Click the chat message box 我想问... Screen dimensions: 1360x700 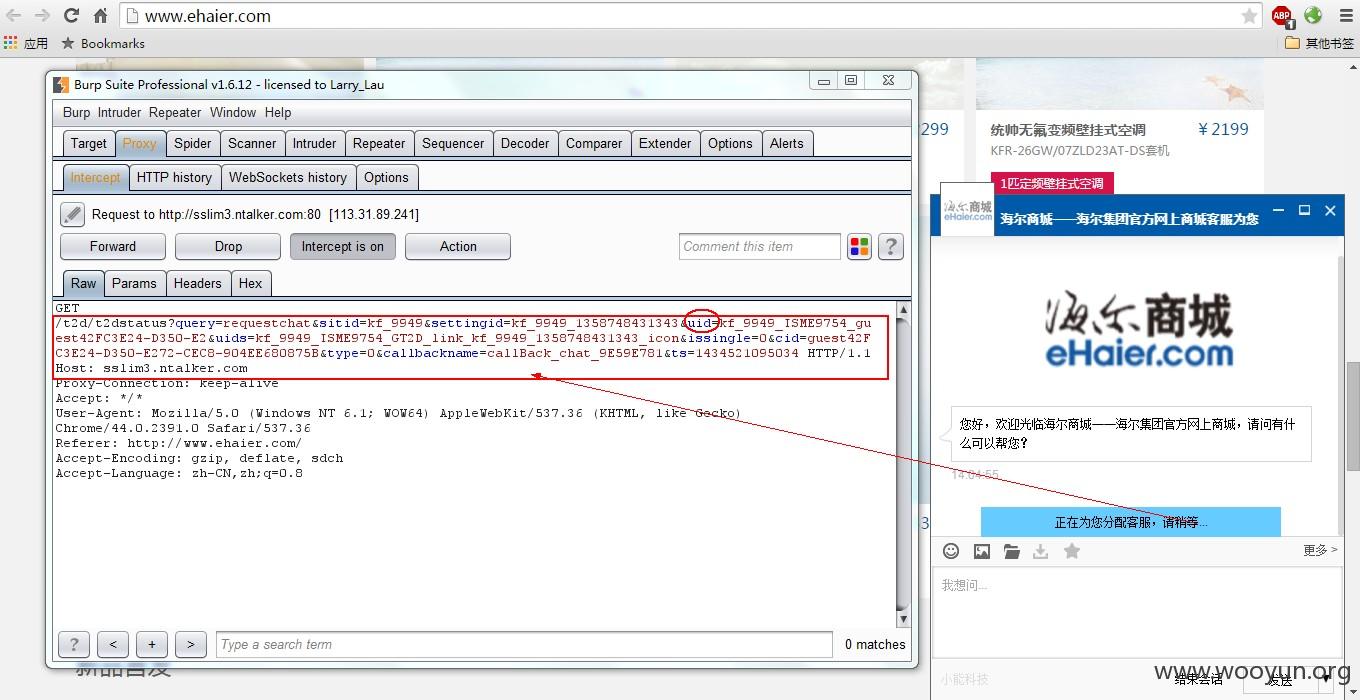[1139, 612]
